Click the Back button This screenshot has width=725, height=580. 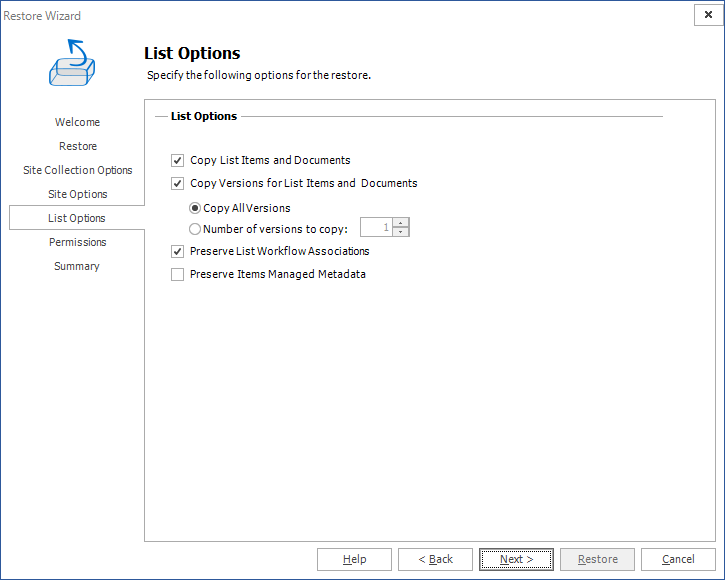point(435,559)
